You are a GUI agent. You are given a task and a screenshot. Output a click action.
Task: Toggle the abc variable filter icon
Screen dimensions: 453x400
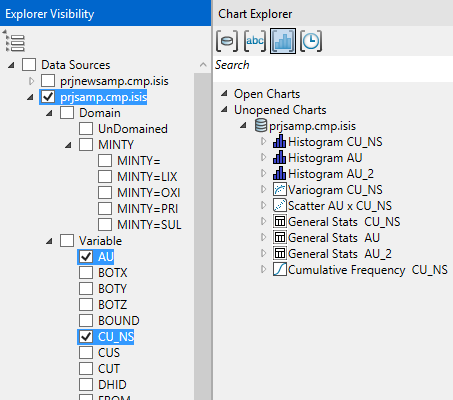[x=255, y=41]
